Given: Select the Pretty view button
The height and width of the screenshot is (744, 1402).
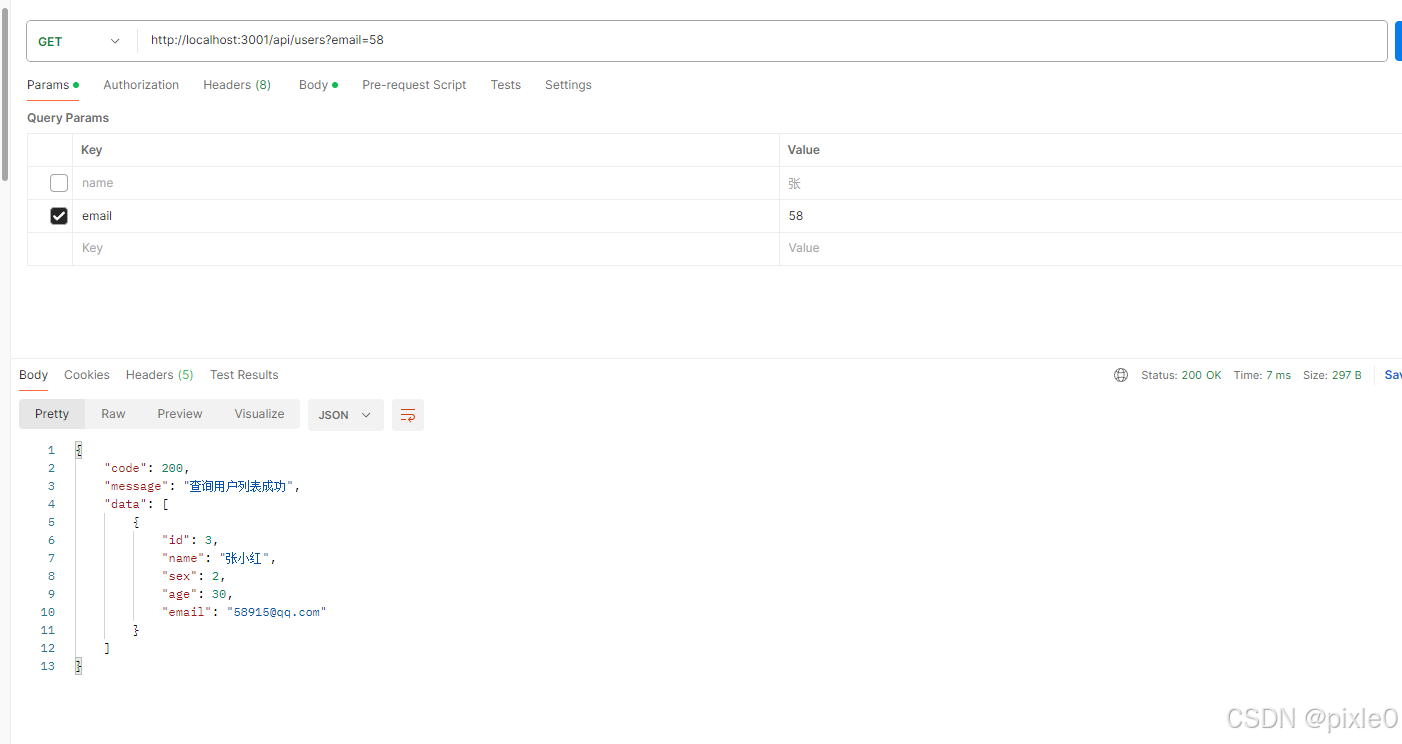Looking at the screenshot, I should coord(52,414).
